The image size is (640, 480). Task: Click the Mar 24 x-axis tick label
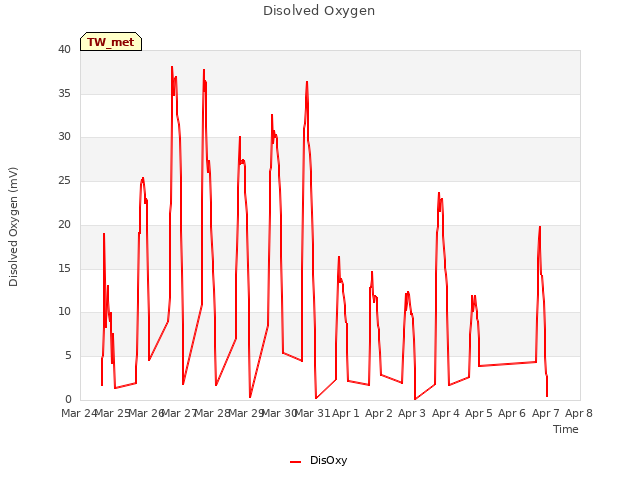[x=79, y=413]
